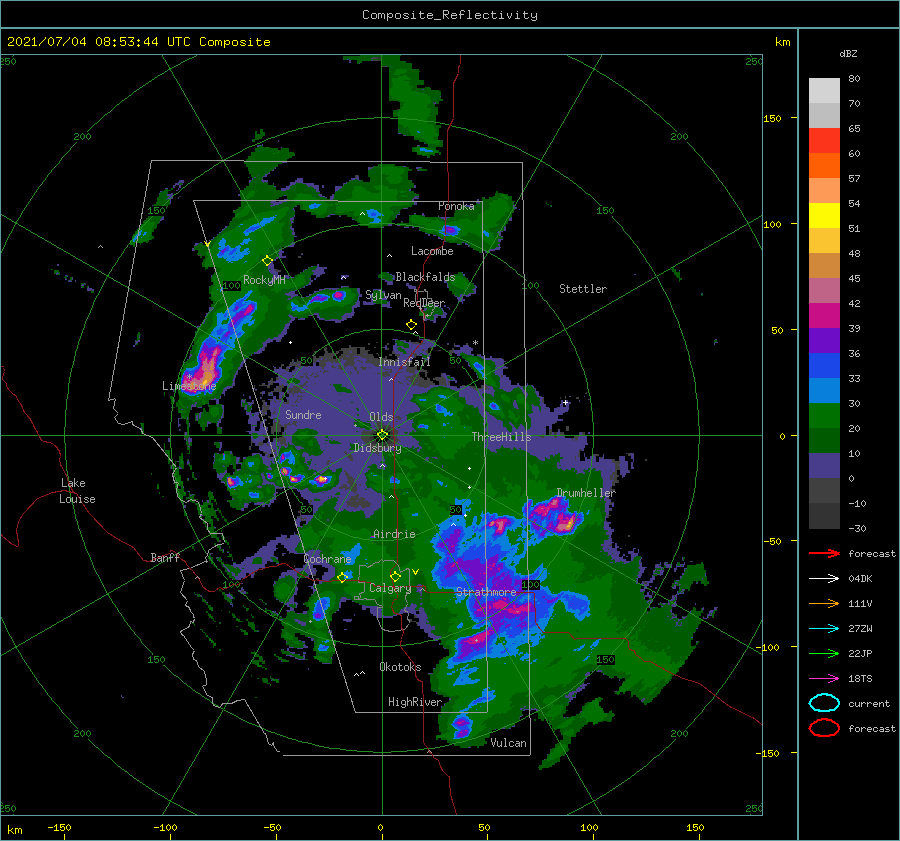Click the Blackfalds city label
The image size is (900, 841).
pyautogui.click(x=425, y=277)
